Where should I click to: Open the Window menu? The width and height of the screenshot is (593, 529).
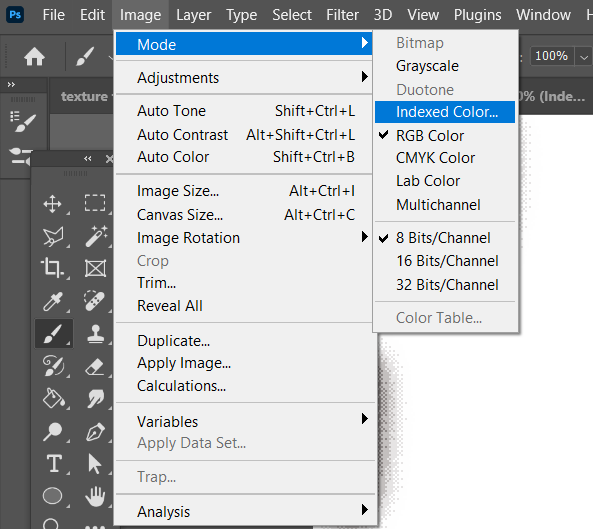click(543, 15)
